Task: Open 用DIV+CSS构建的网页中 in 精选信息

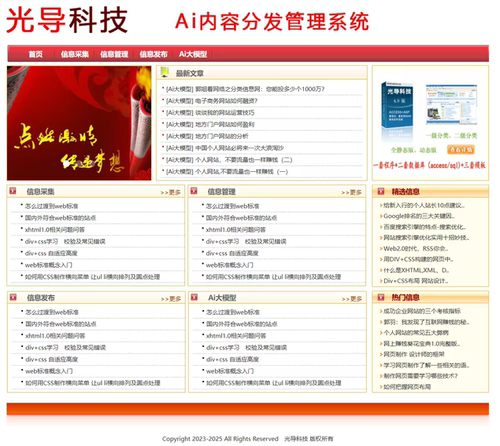Action: [x=418, y=259]
